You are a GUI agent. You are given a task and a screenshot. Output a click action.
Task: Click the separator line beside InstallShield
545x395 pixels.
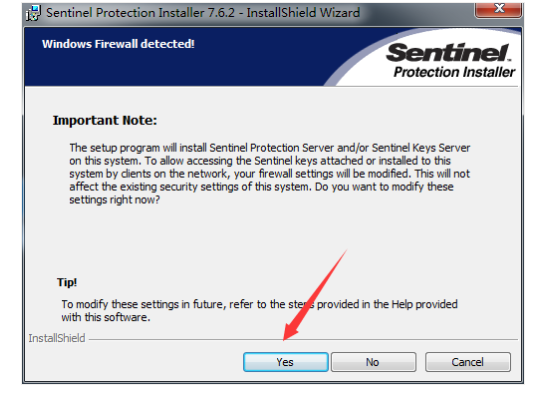303,339
